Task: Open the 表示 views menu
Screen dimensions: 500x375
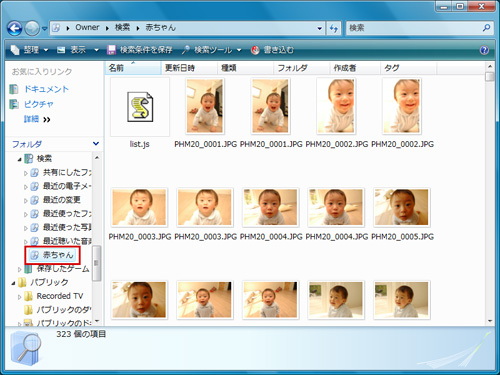Action: 78,50
